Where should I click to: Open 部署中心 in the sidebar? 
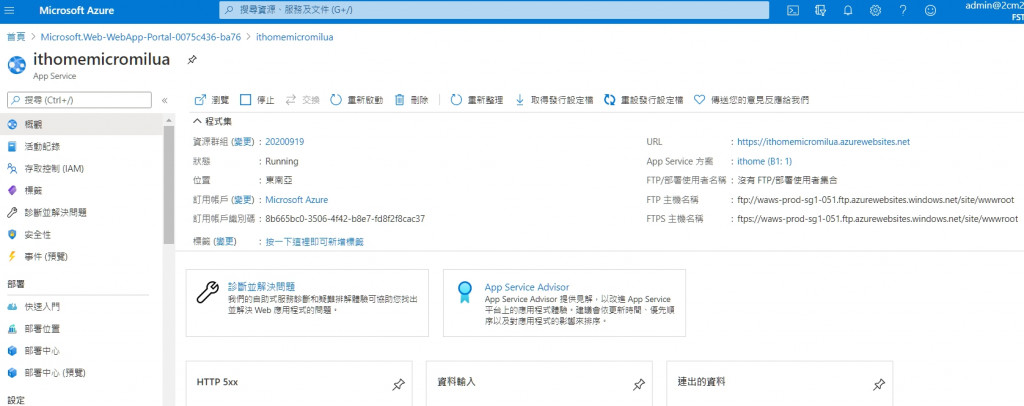82,351
